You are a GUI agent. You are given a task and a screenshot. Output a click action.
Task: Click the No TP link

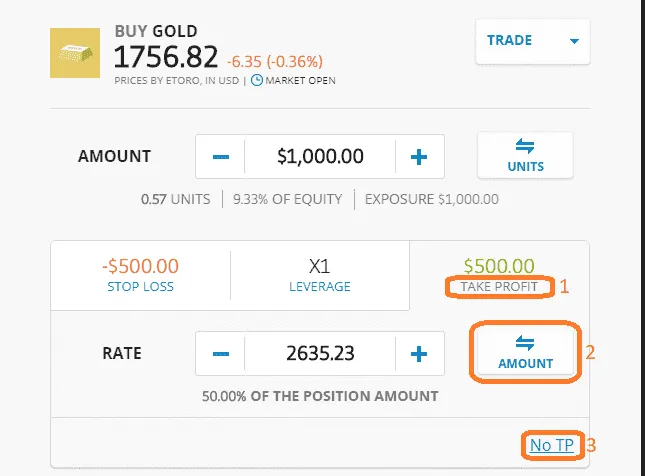point(552,445)
